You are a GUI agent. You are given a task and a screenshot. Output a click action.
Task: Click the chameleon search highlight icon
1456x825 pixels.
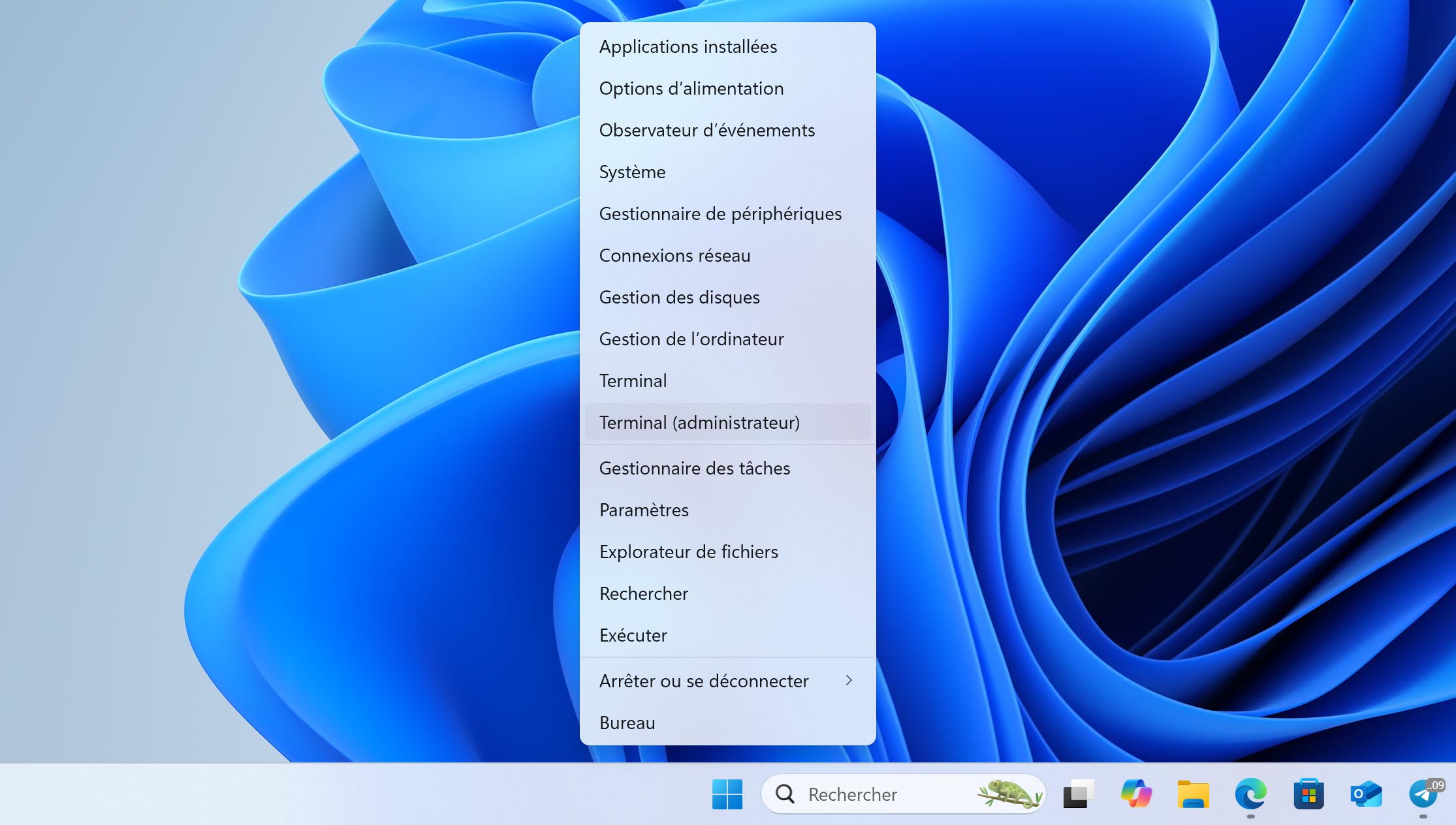[x=1009, y=793]
